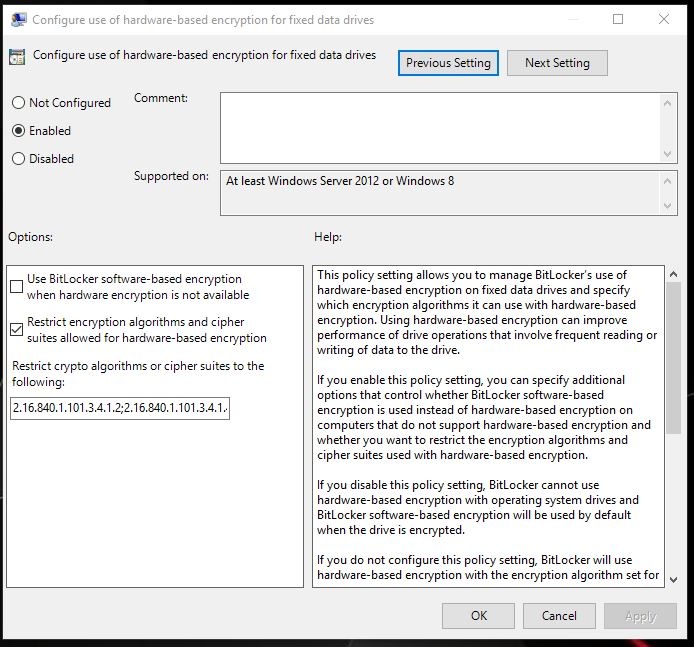
Task: Click the 'If you disable this policy setting' paragraph
Action: click(x=478, y=507)
